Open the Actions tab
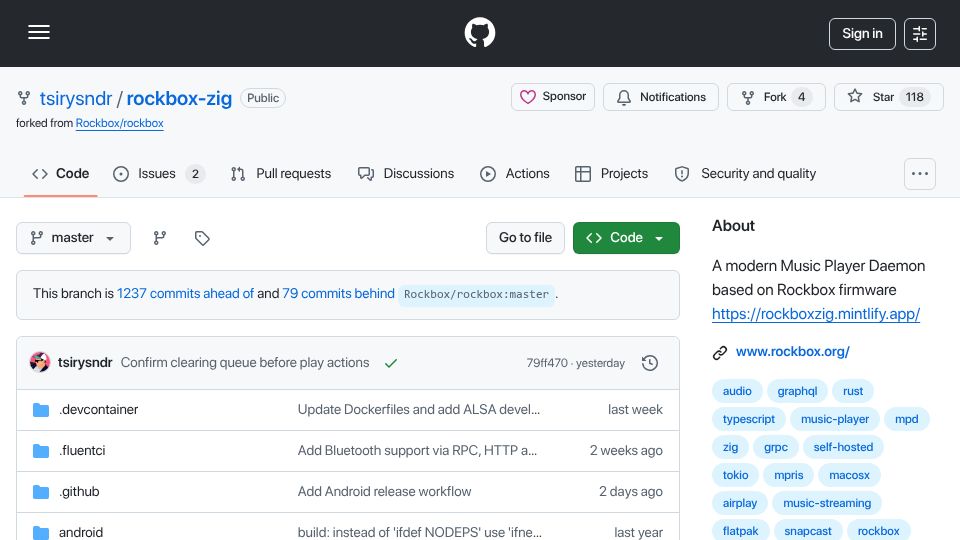Viewport: 960px width, 540px height. pyautogui.click(x=515, y=174)
